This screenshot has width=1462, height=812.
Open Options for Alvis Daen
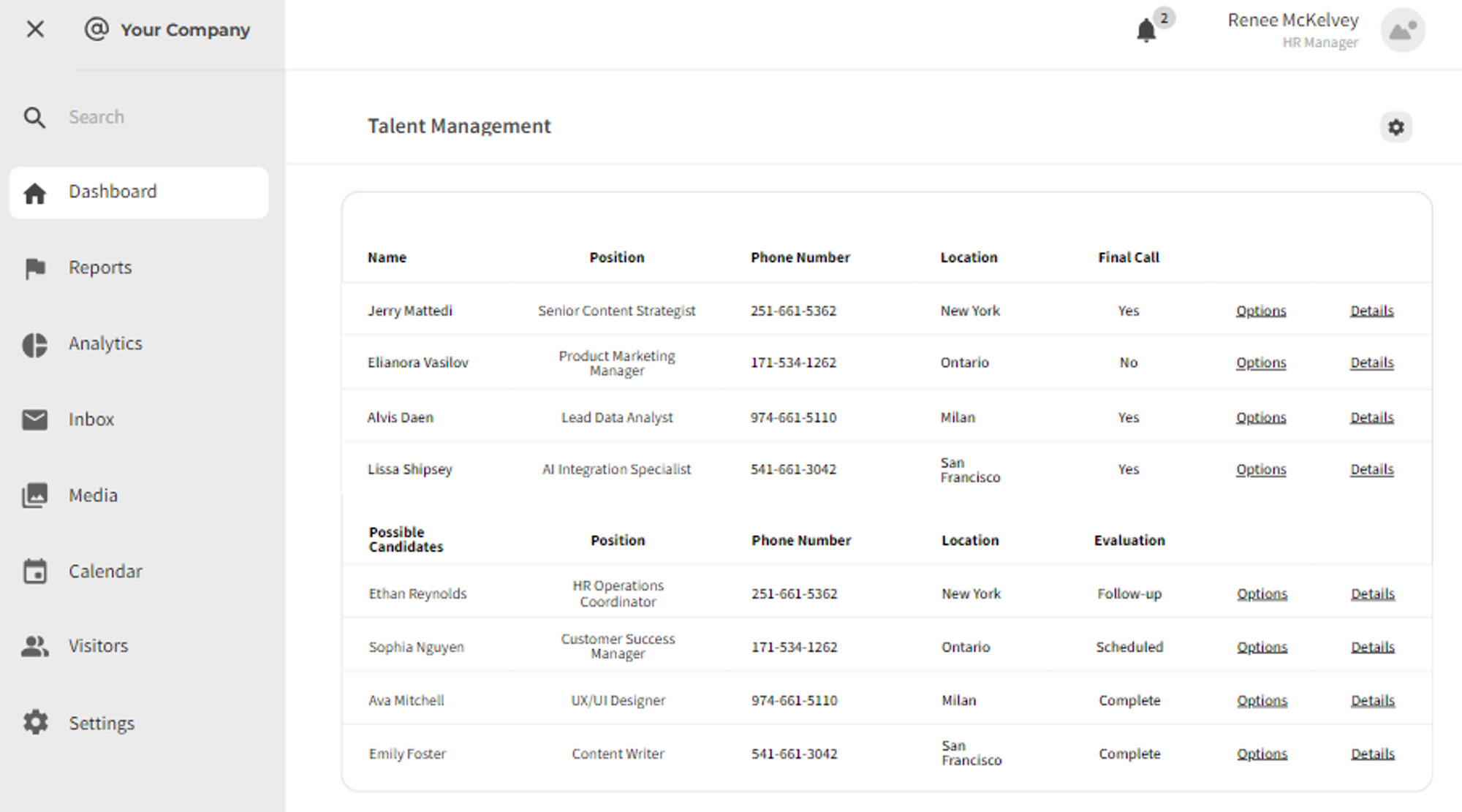click(x=1260, y=417)
